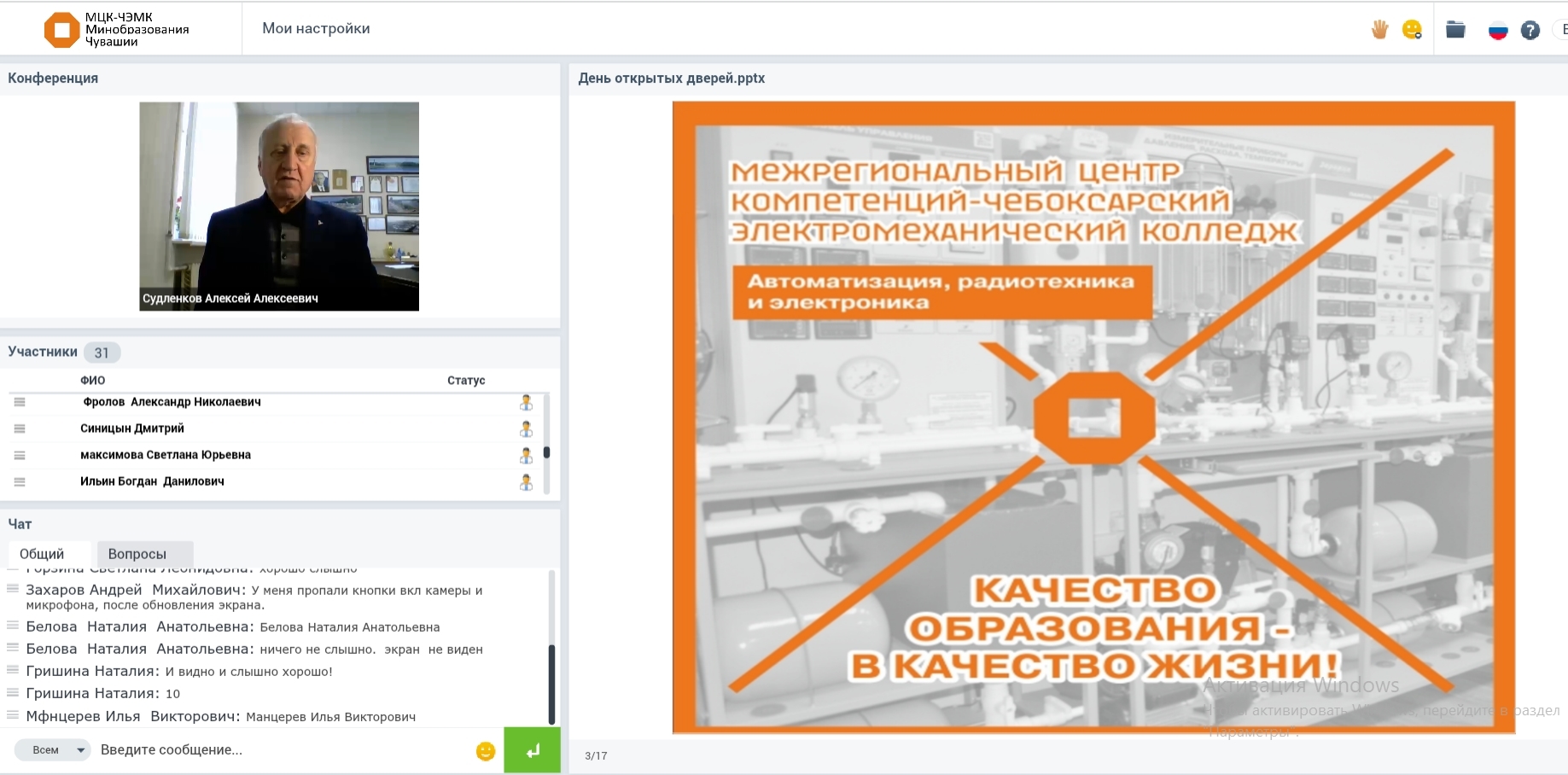This screenshot has height=775, width=1568.
Task: Select participant Фролов Александр Николаевич
Action: click(x=172, y=402)
